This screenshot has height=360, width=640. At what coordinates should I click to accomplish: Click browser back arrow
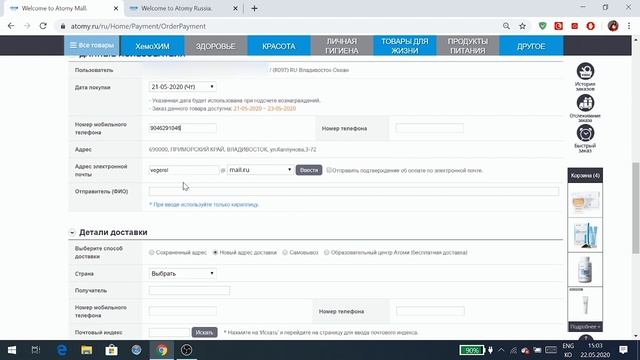(11, 26)
